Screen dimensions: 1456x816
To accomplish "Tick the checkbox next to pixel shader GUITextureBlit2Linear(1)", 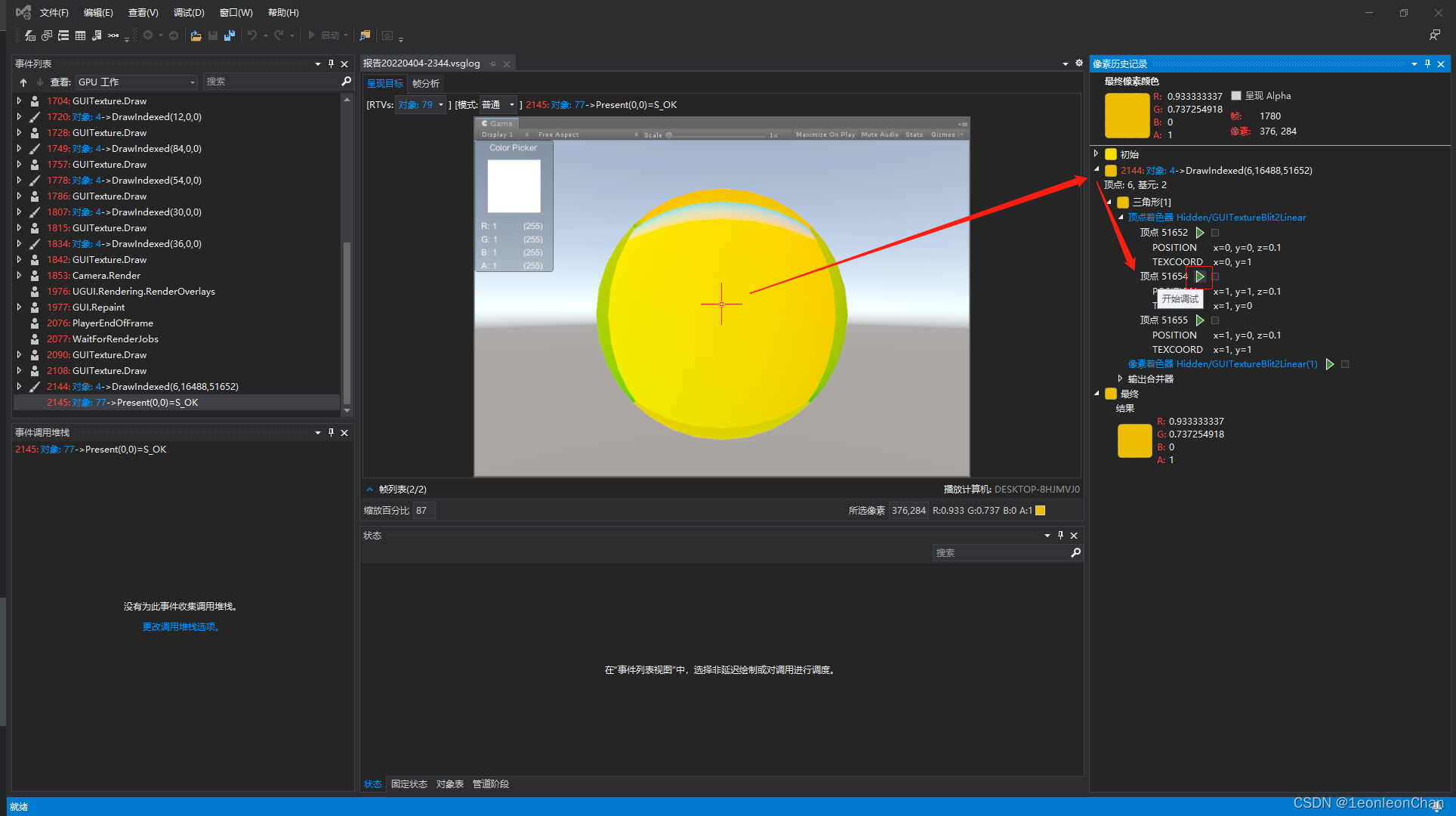I will [x=1345, y=364].
